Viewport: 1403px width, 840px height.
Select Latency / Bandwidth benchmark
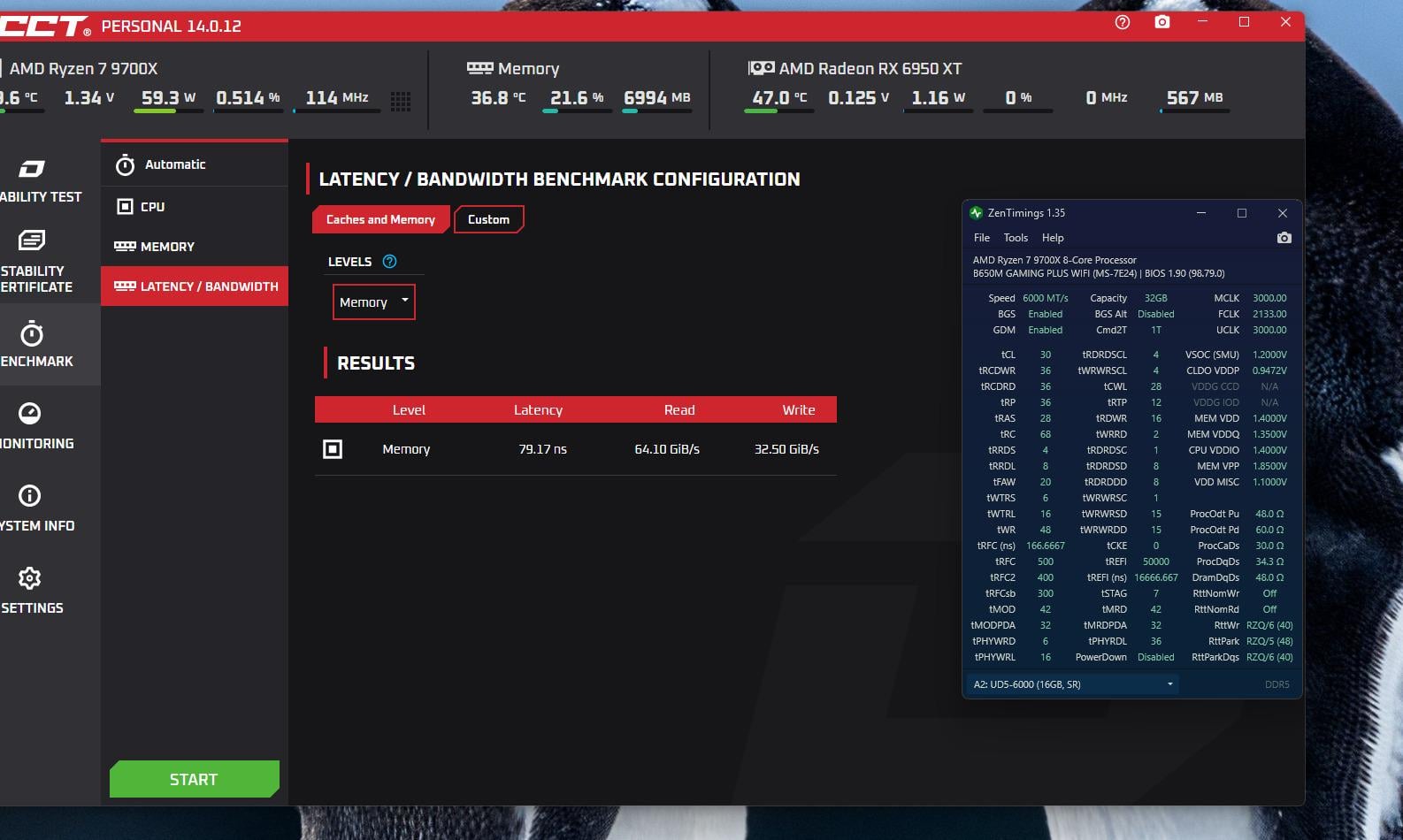tap(195, 286)
